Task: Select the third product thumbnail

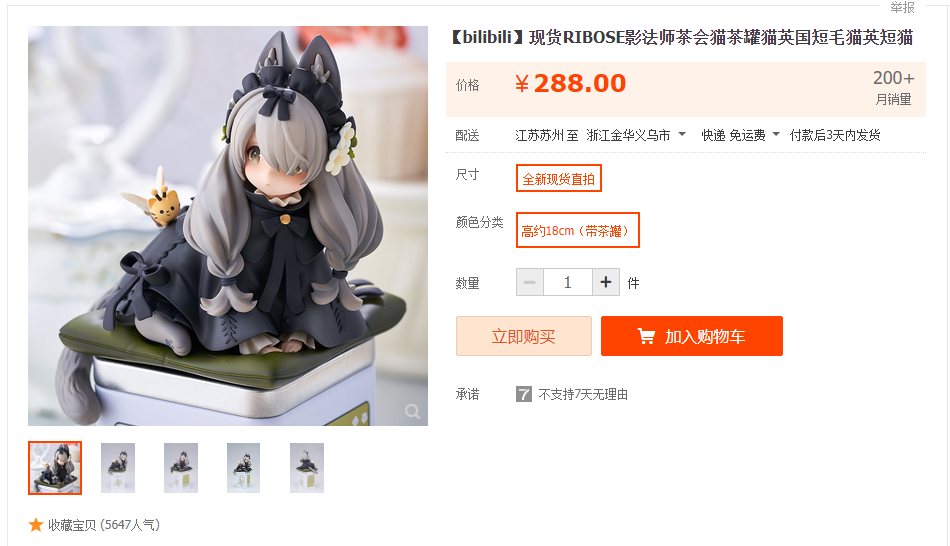Action: [x=181, y=467]
